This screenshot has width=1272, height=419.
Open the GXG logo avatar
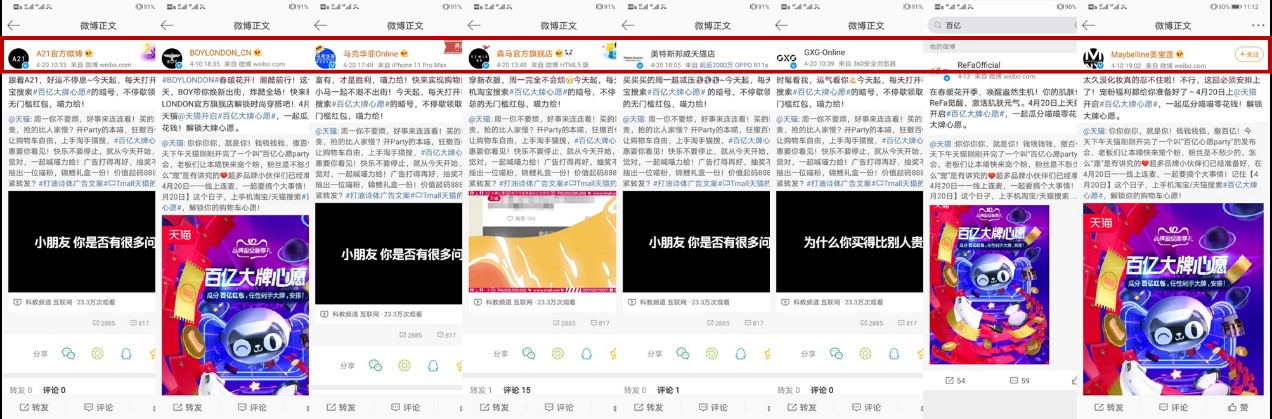coord(786,58)
